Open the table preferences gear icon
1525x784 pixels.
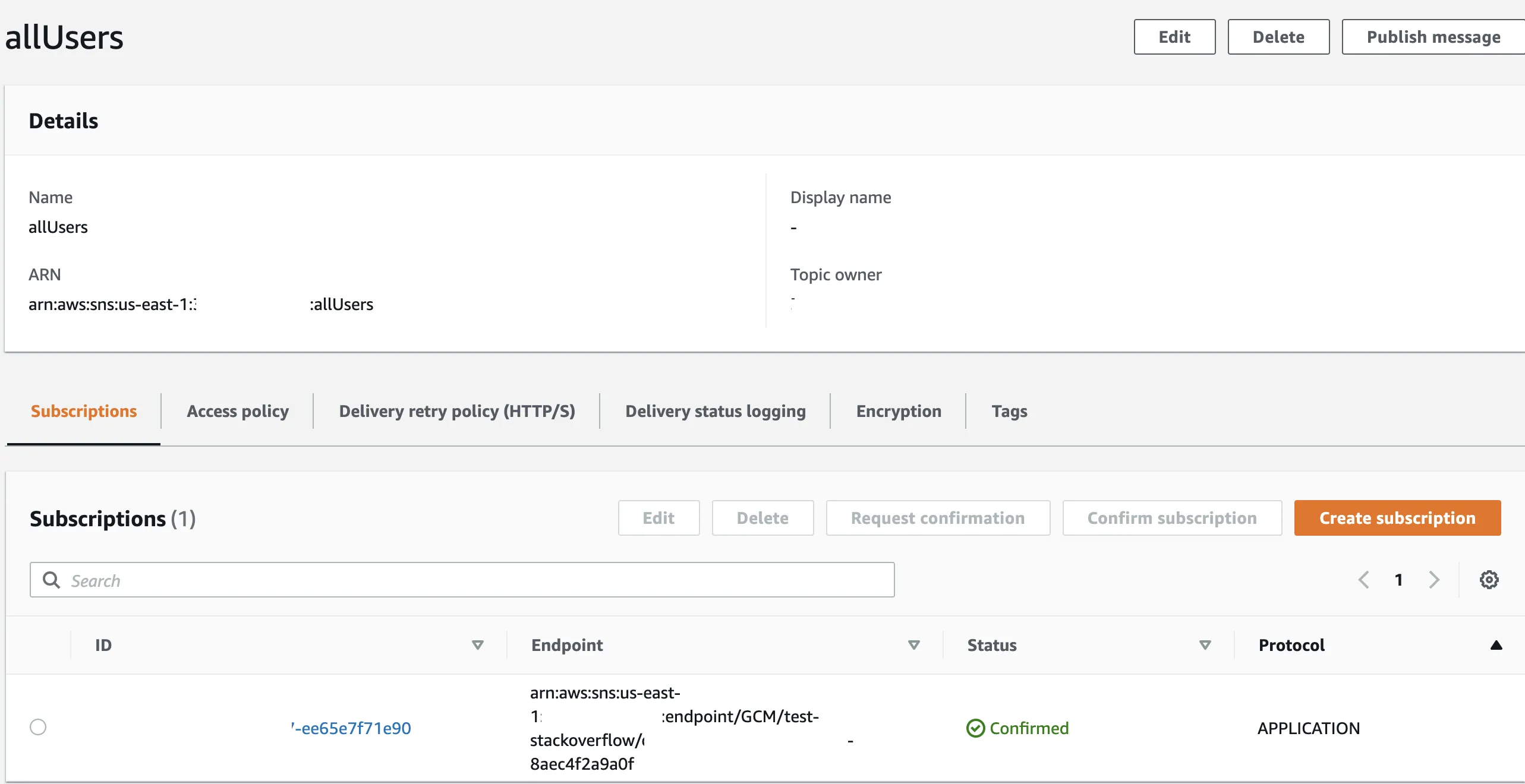1489,580
